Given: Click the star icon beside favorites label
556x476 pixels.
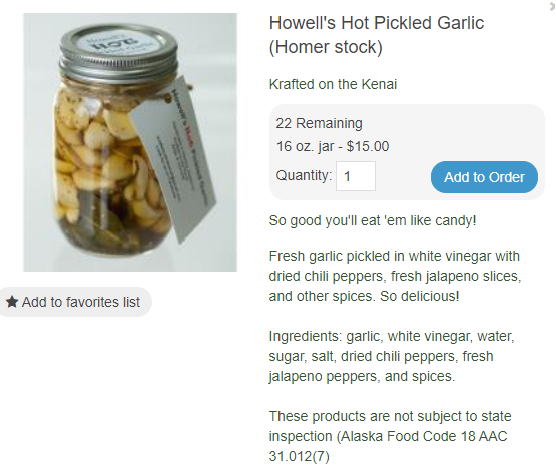Looking at the screenshot, I should point(12,302).
